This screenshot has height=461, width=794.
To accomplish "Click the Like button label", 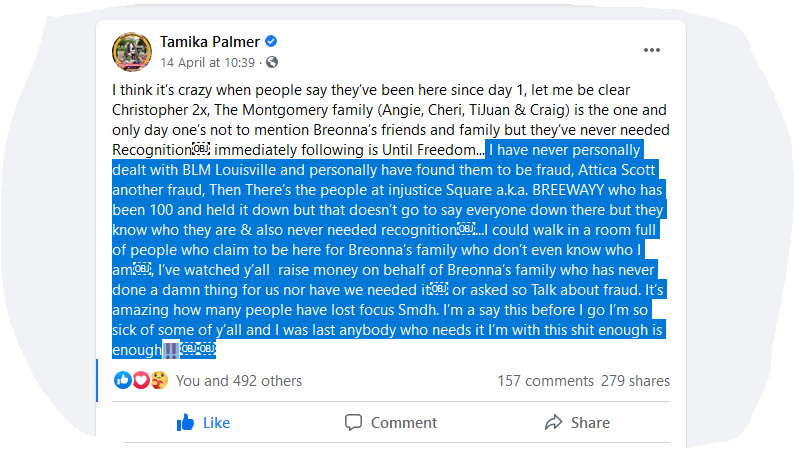I will click(216, 422).
